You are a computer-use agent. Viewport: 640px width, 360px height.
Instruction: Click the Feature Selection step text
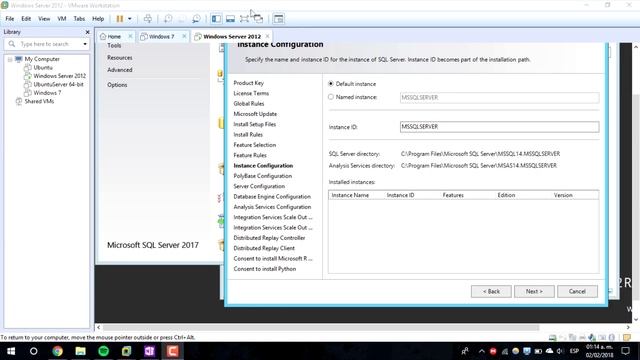coord(255,145)
